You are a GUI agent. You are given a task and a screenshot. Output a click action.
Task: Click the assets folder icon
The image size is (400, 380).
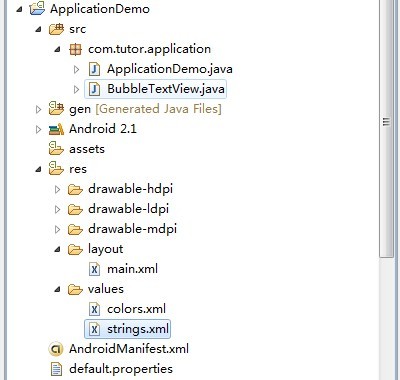click(56, 149)
